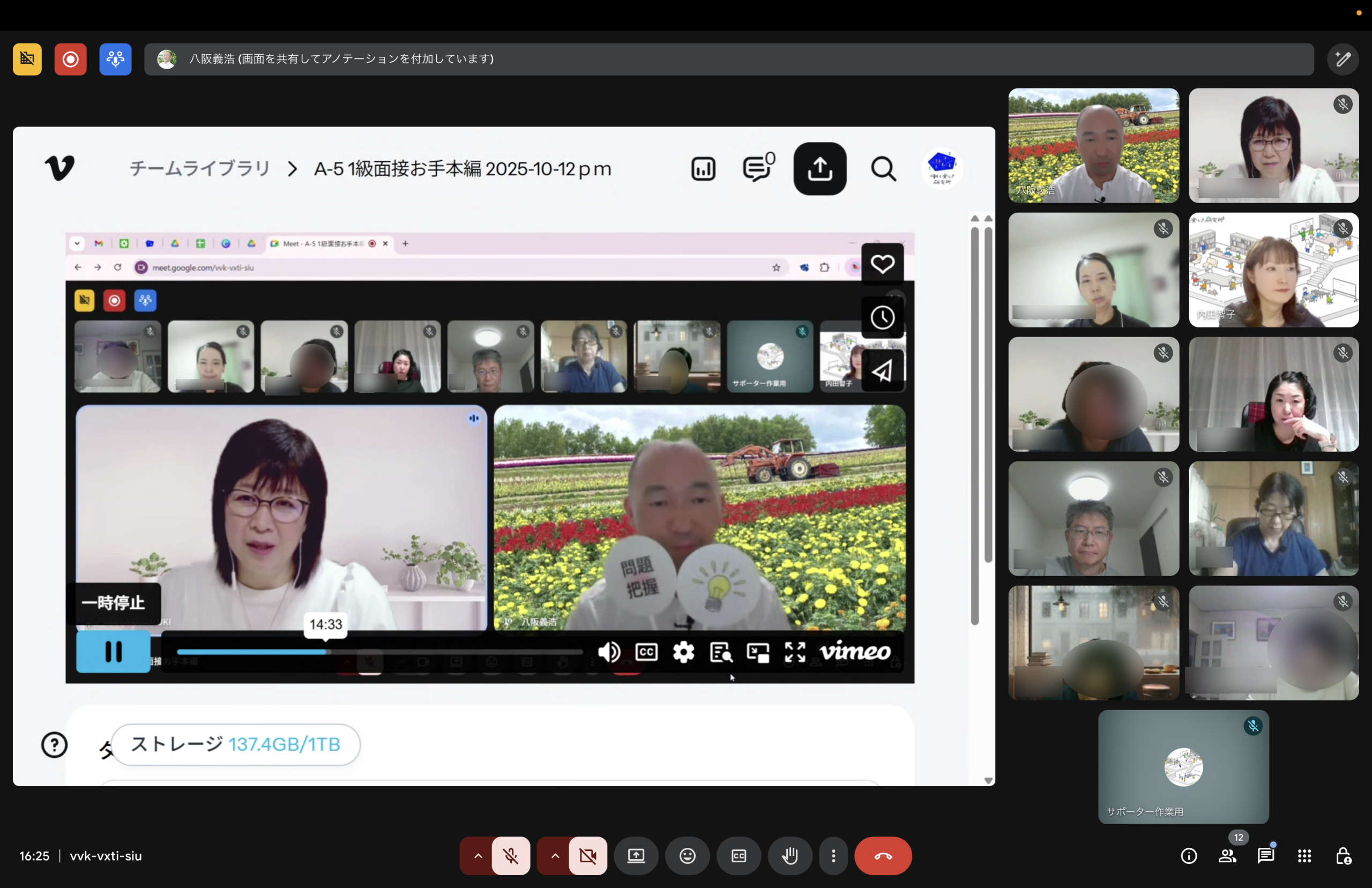Leave the call with red button
Viewport: 1372px width, 888px height.
click(x=883, y=856)
